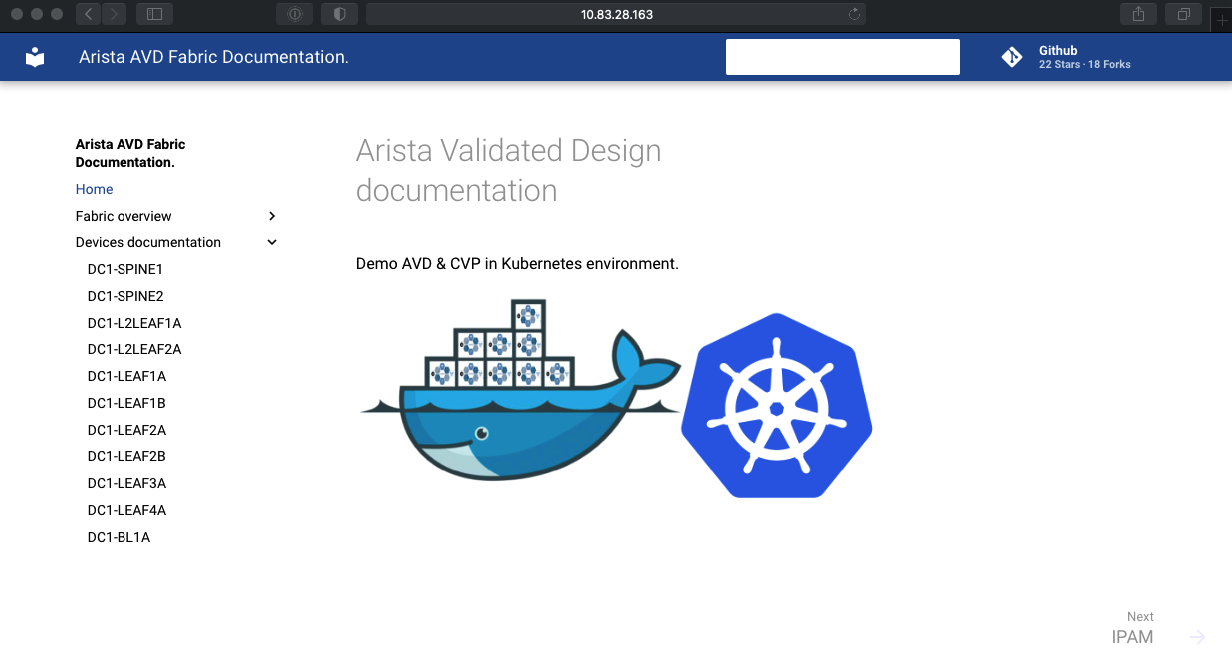
Task: Open DC1-LEAF3A device page
Action: (127, 483)
